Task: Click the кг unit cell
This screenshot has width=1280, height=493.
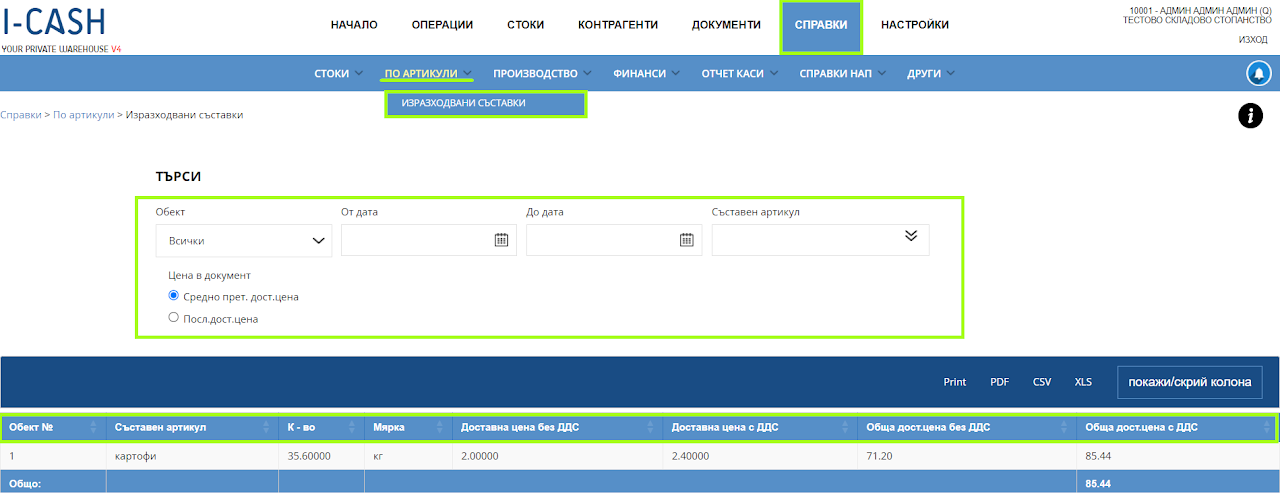Action: point(408,456)
